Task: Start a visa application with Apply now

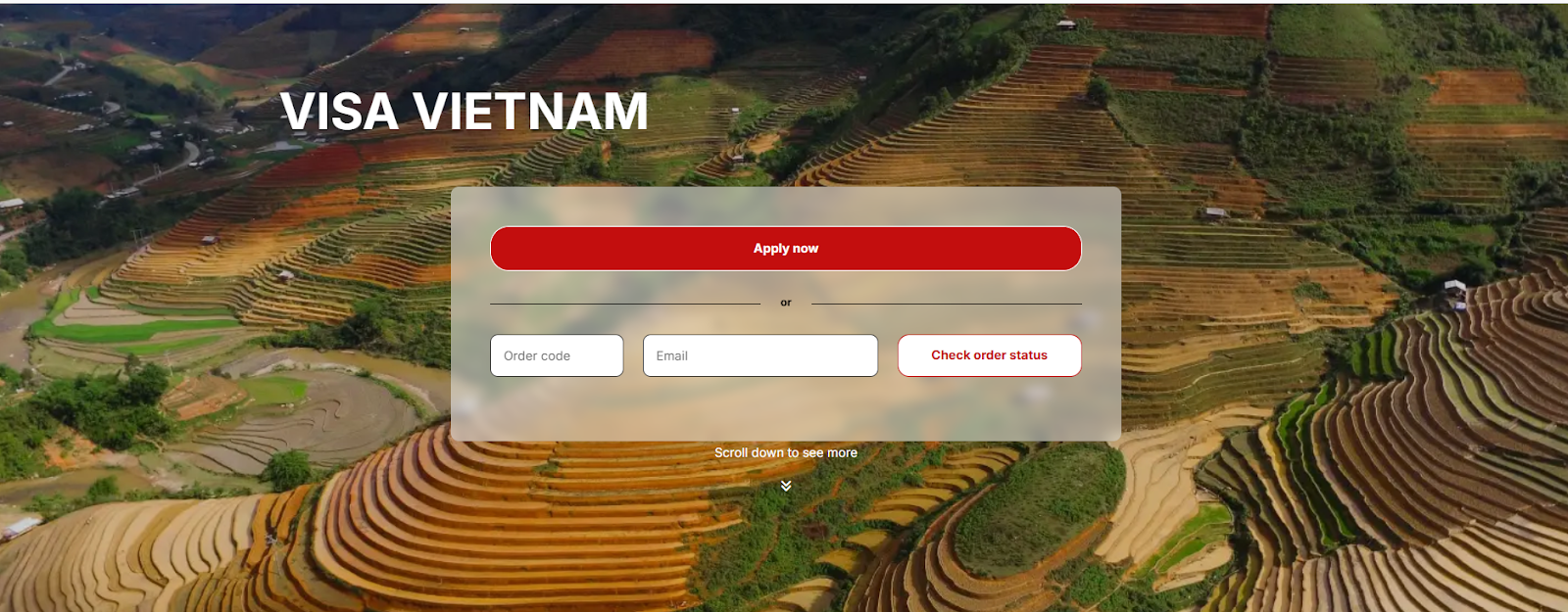Action: pos(786,249)
